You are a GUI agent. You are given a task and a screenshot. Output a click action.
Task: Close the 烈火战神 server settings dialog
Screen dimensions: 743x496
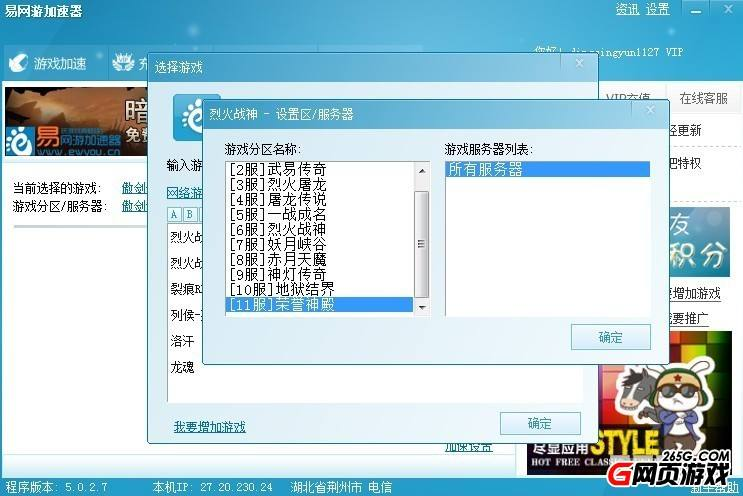pyautogui.click(x=650, y=110)
